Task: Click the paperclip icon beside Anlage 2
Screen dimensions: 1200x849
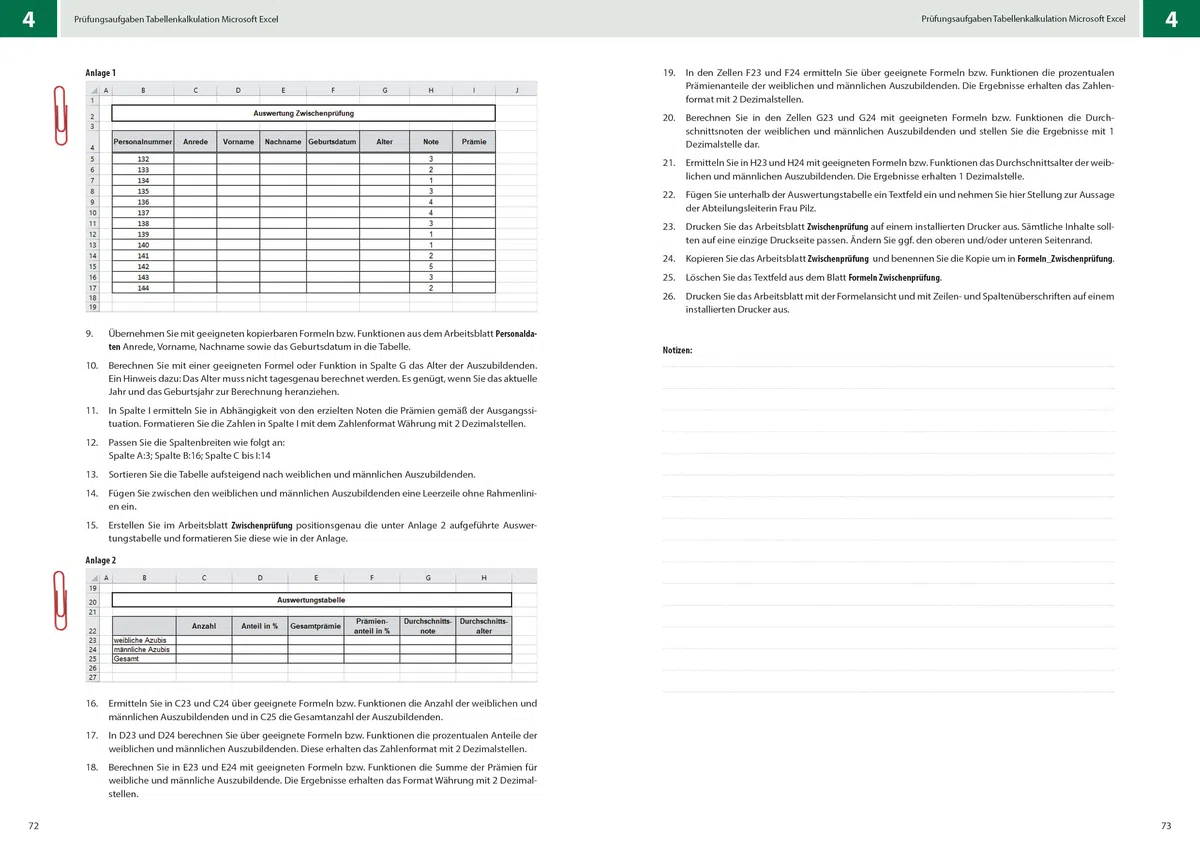Action: point(60,600)
